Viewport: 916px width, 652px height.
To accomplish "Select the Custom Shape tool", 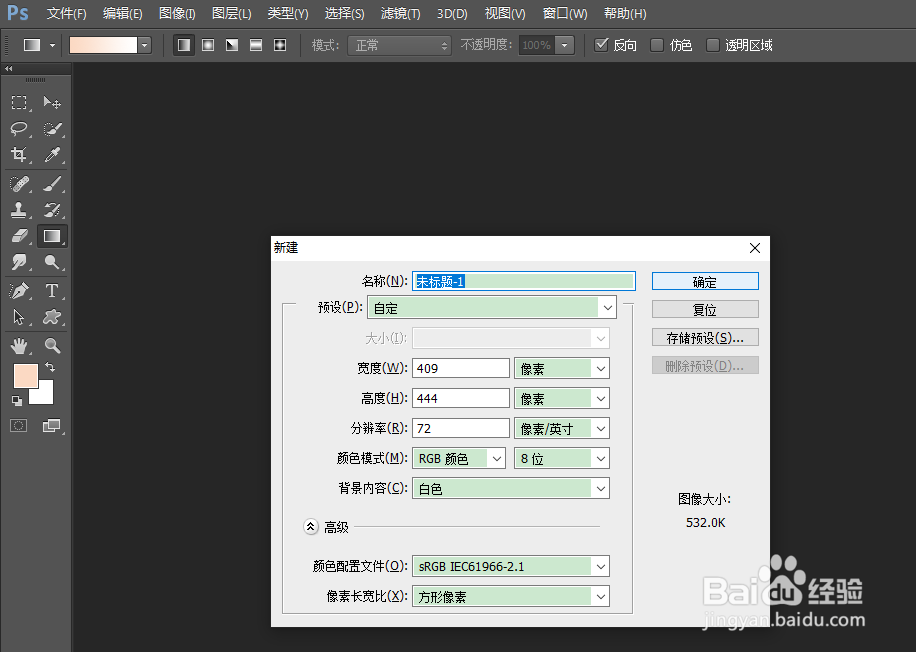I will 52,317.
